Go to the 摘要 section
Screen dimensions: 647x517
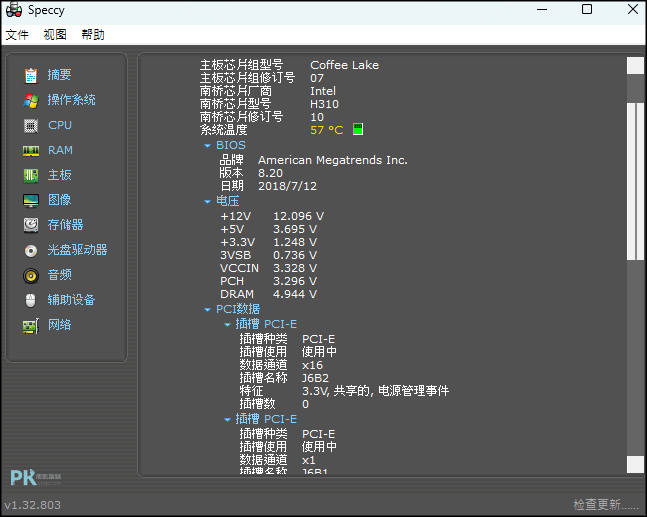pos(59,75)
